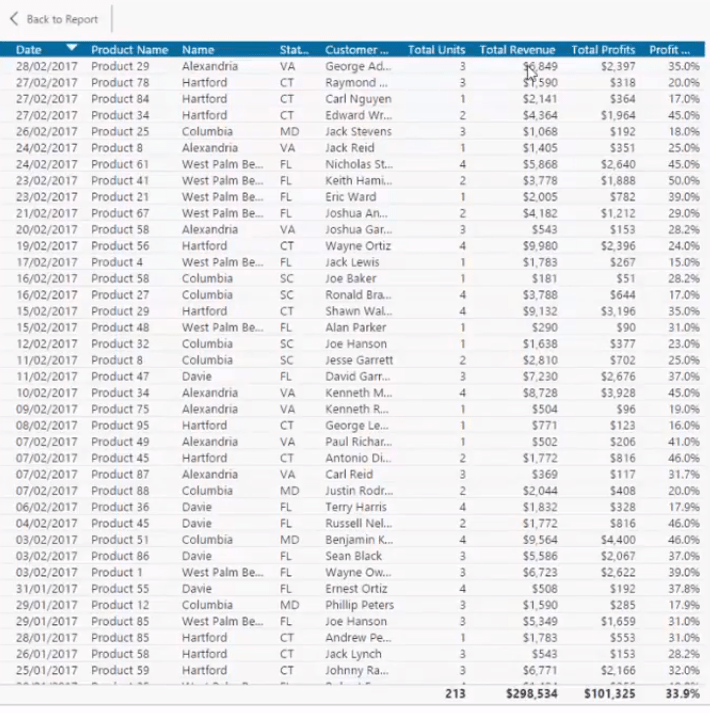Click profit value $1,888
The width and height of the screenshot is (710, 713).
618,181
